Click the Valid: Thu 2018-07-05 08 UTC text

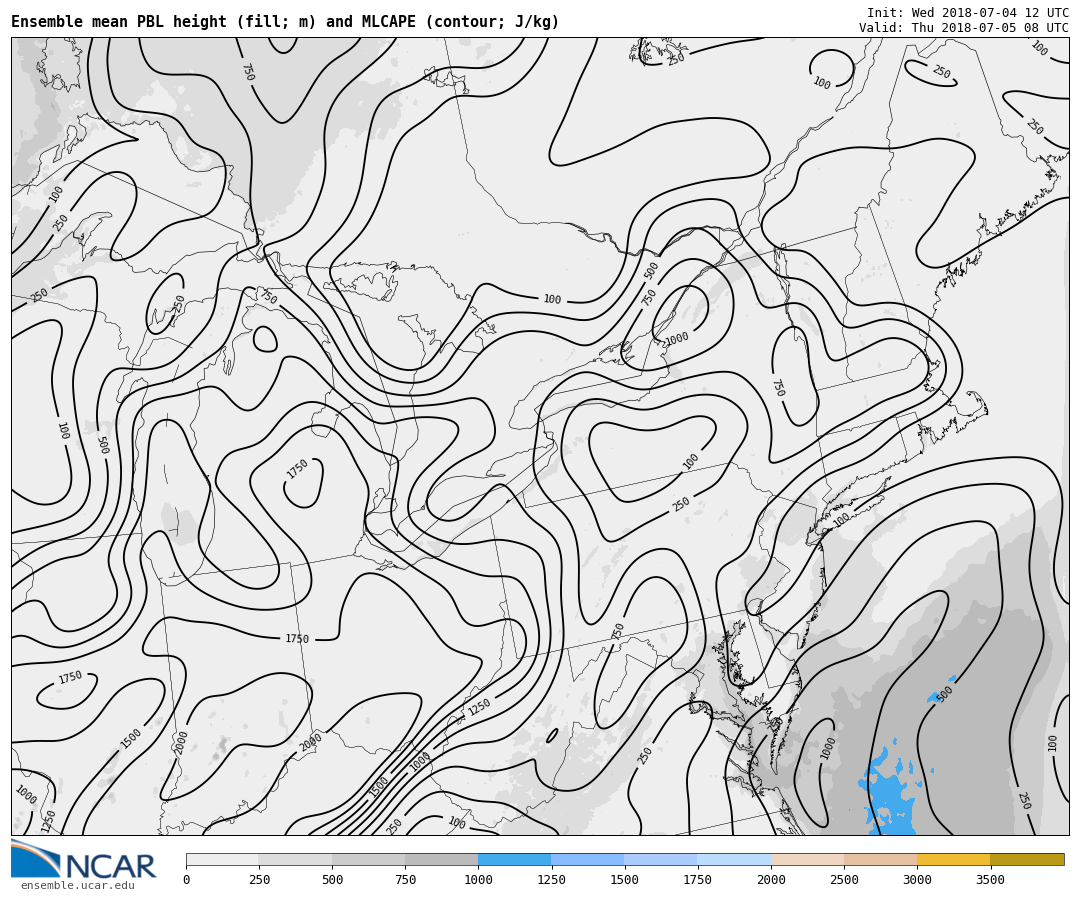[x=964, y=28]
